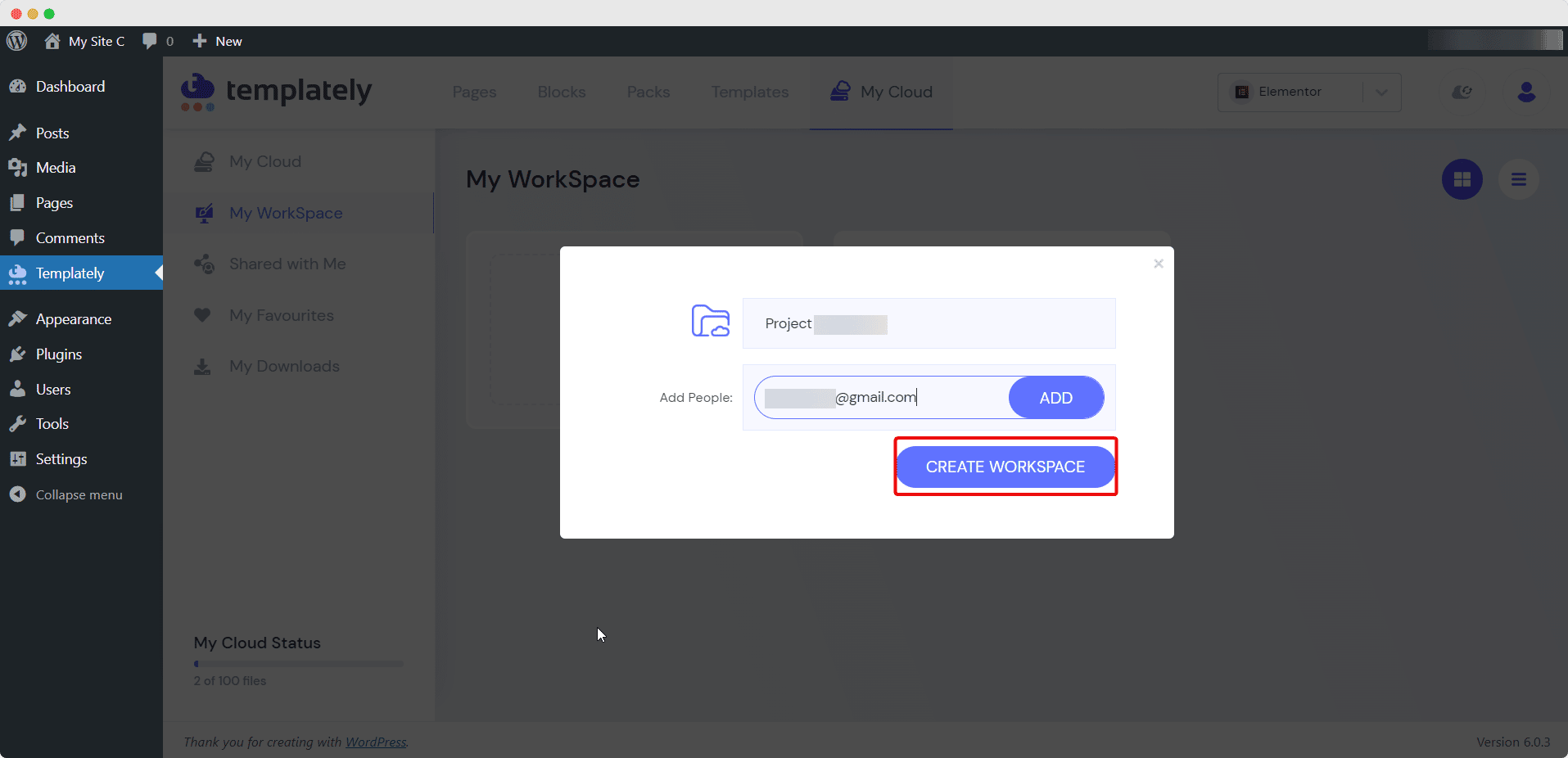Click the share icon beside Shared with Me
Screen dimensions: 1568x758
(204, 264)
